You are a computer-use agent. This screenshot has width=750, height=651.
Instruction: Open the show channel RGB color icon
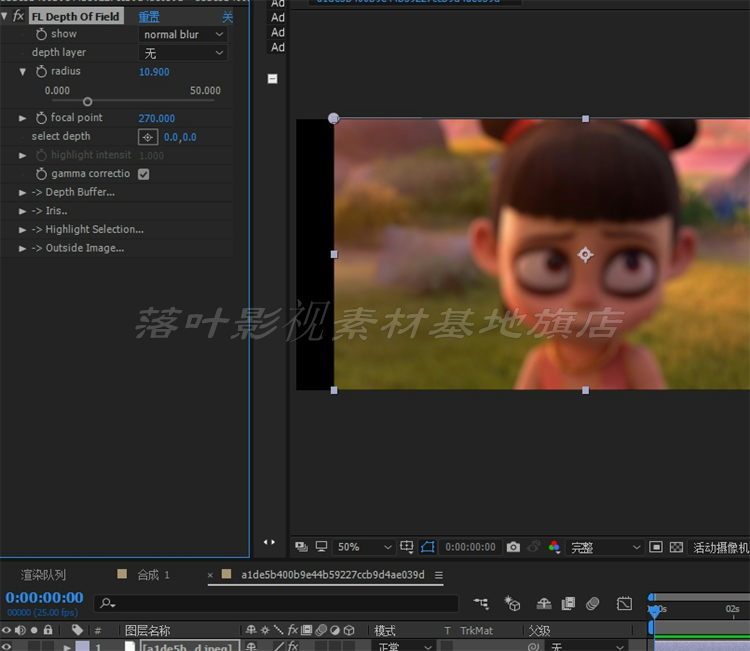click(x=554, y=547)
